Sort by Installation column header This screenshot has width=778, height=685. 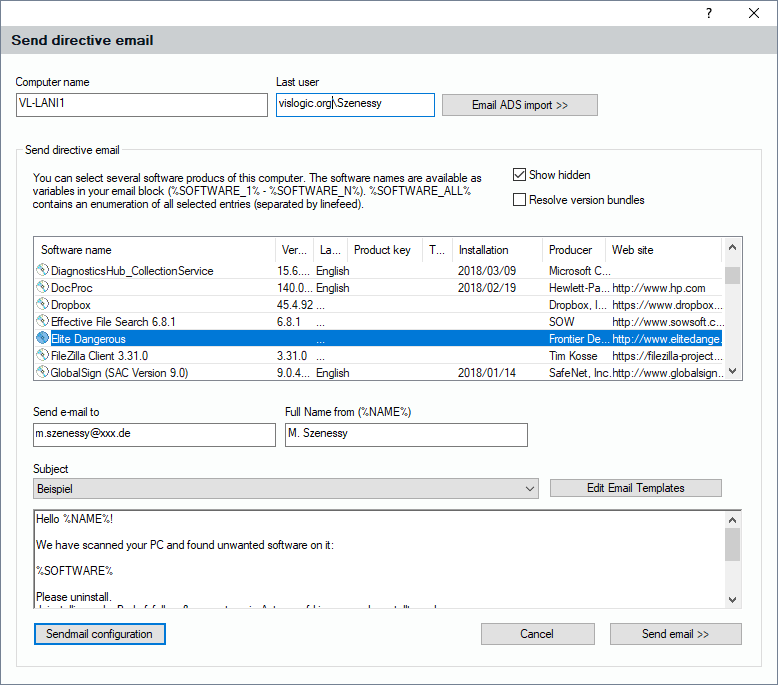(496, 250)
